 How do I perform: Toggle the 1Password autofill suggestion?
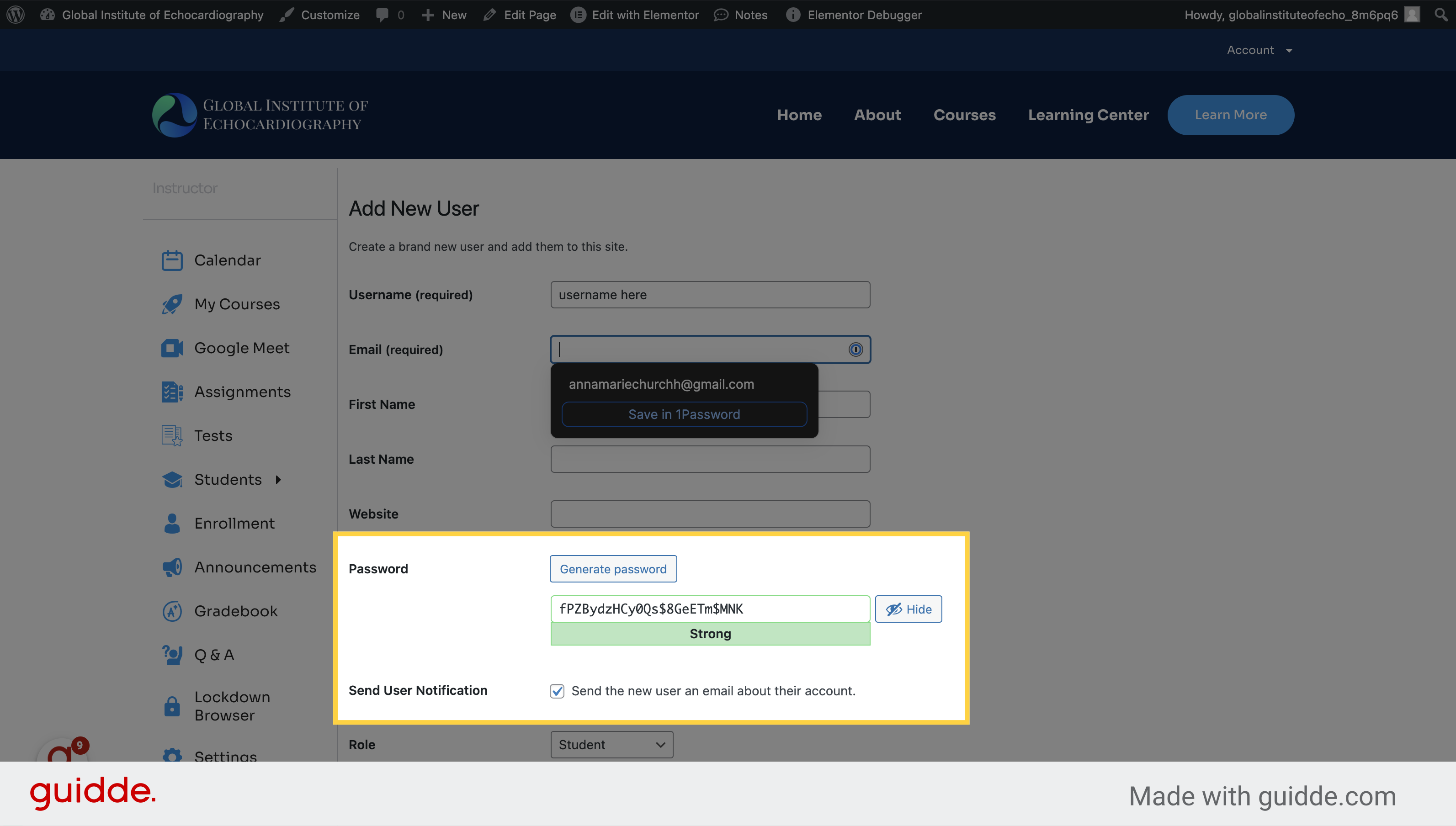point(856,350)
